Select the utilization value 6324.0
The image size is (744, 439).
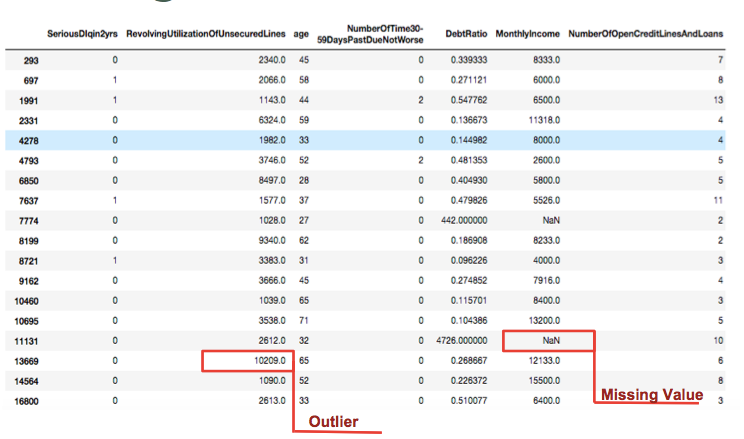tap(272, 120)
